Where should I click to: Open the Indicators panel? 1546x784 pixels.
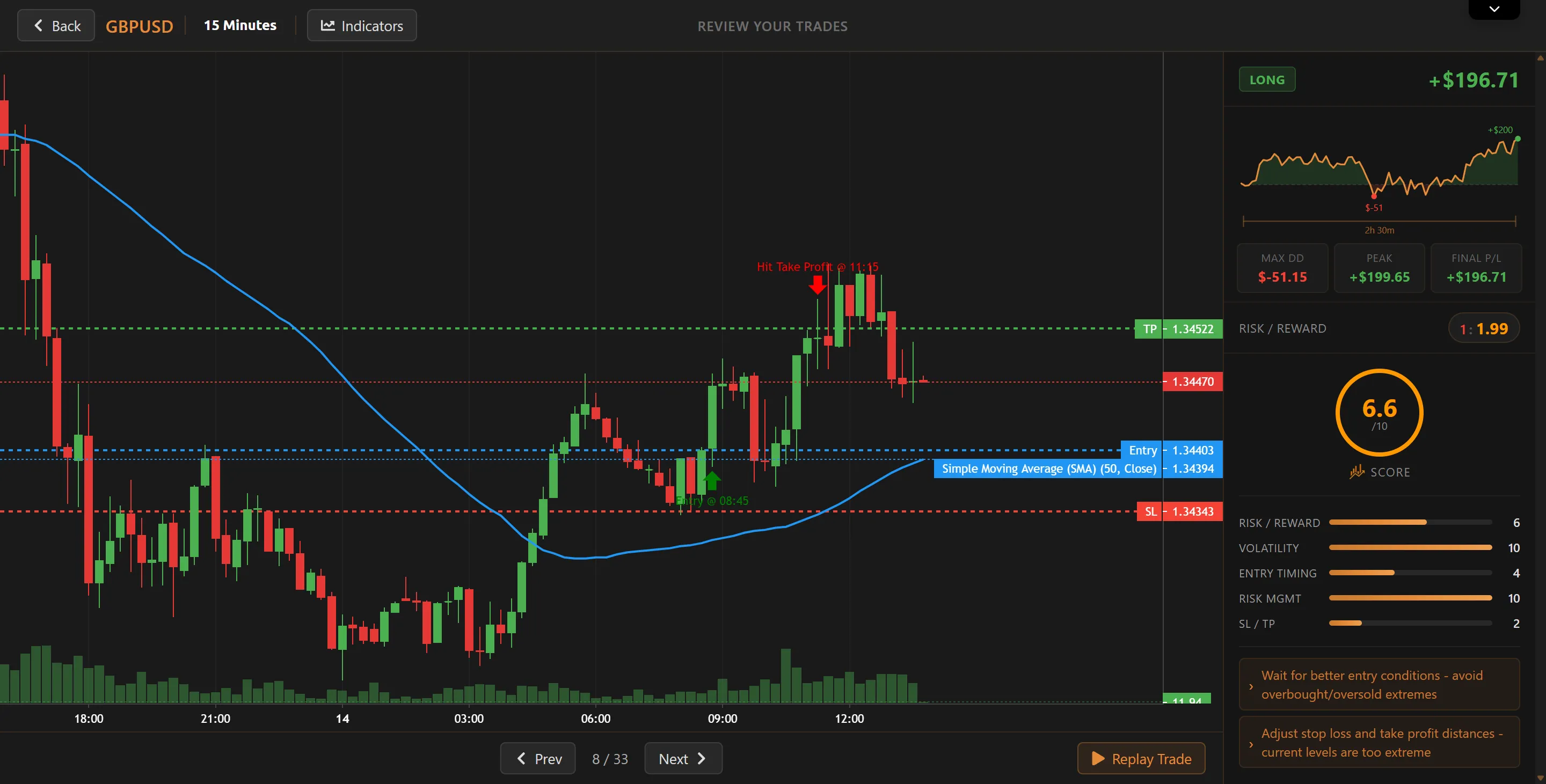361,26
